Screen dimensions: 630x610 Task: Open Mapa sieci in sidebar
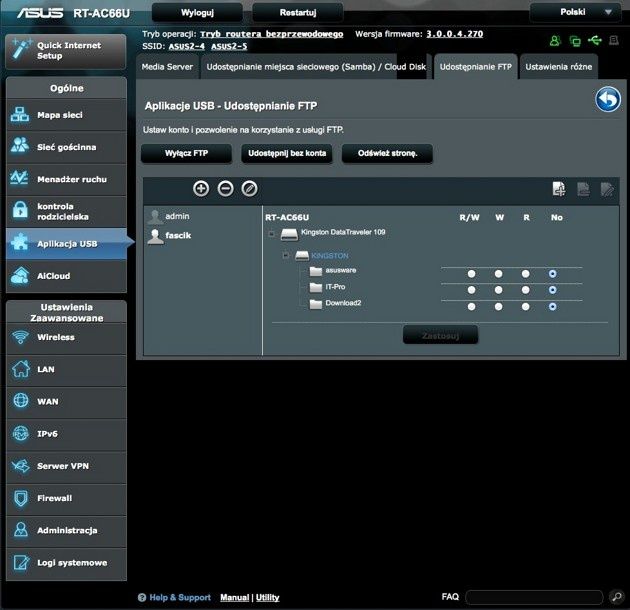[66, 115]
